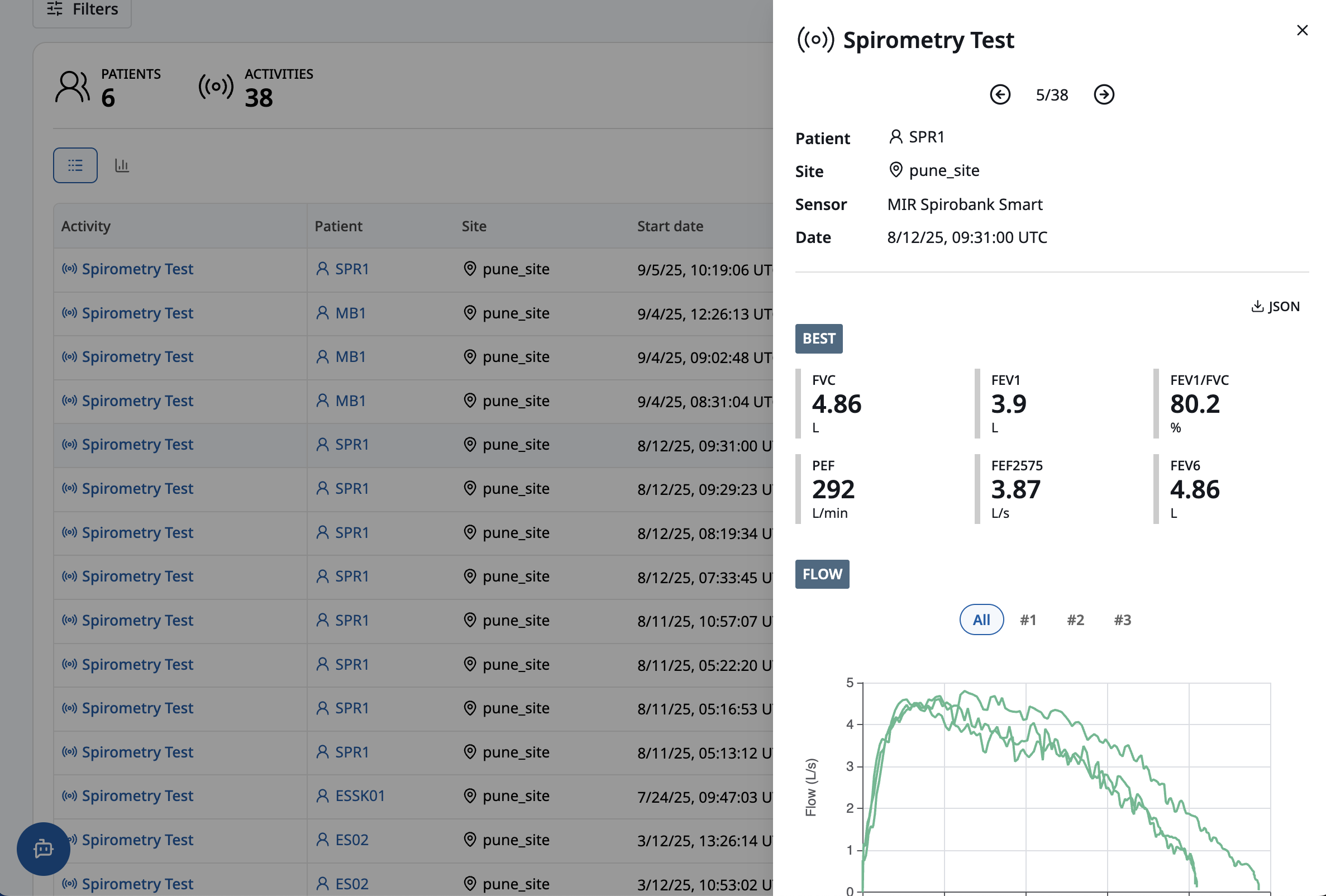Select the list view toggle

[x=75, y=165]
